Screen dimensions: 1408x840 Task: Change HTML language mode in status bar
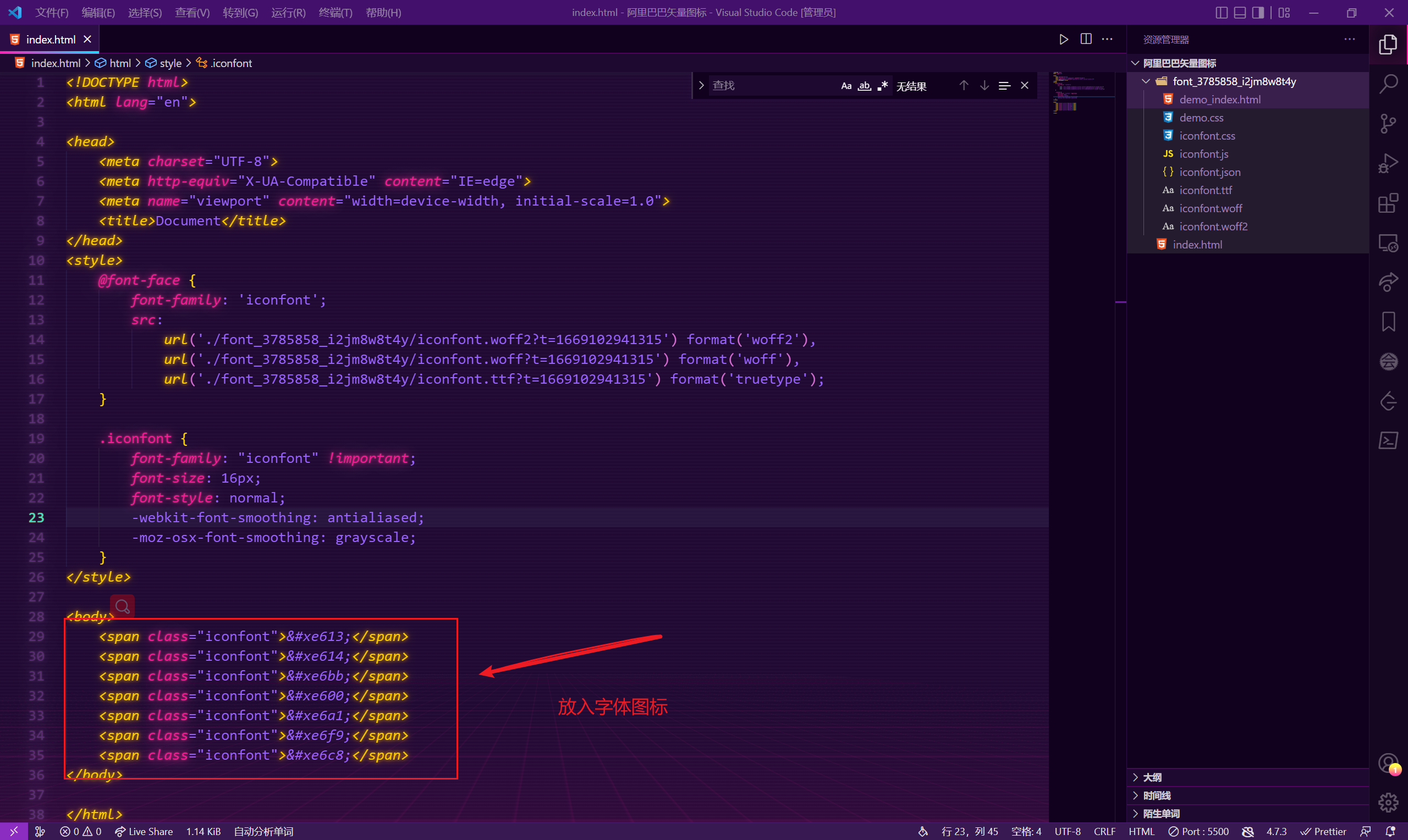pyautogui.click(x=1141, y=831)
